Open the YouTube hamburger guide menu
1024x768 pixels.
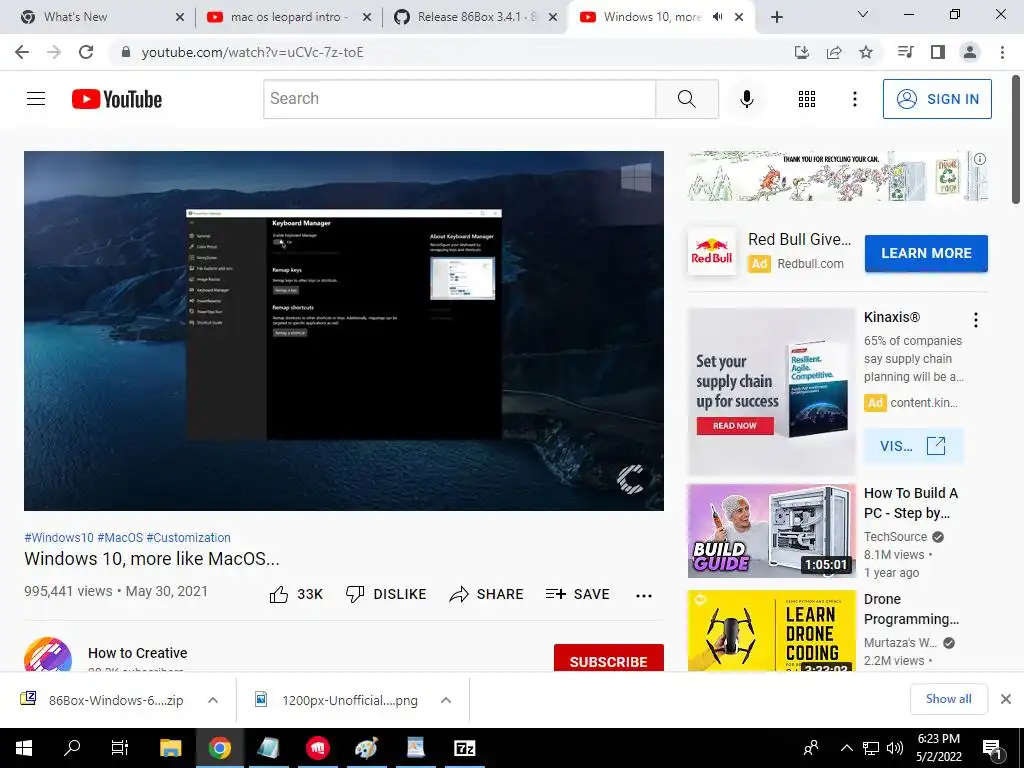click(x=36, y=99)
